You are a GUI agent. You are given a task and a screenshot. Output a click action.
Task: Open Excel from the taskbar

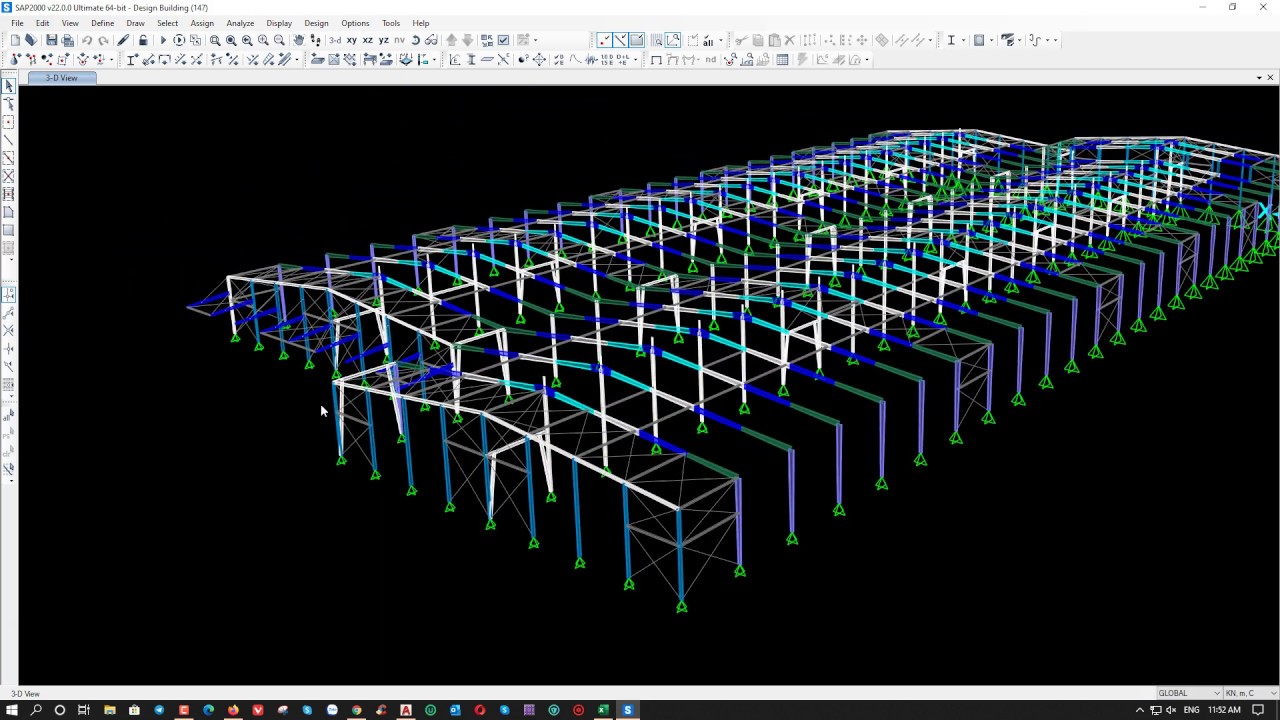tap(603, 710)
